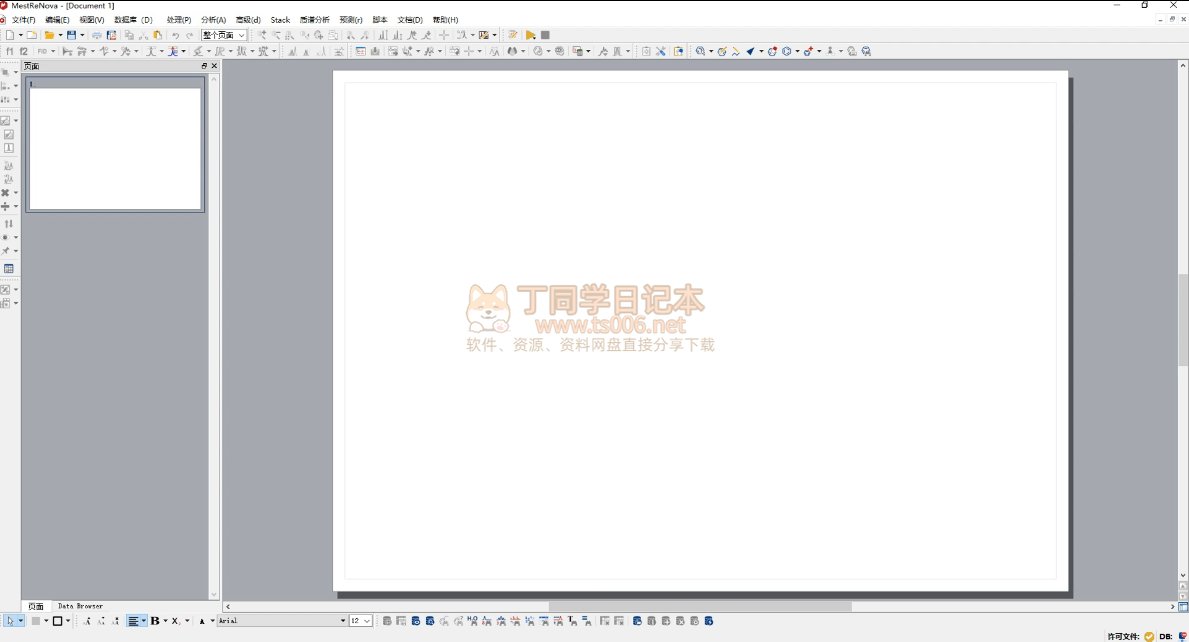Click the horizontal scrollbar left arrow
The width and height of the screenshot is (1189, 642).
click(227, 606)
